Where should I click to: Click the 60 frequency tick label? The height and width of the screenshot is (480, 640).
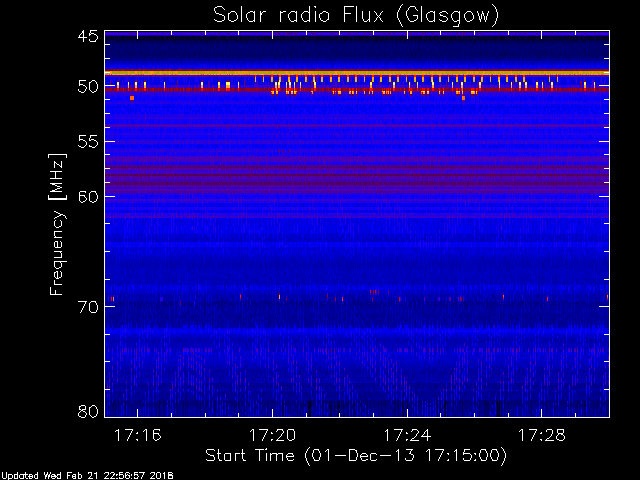88,197
